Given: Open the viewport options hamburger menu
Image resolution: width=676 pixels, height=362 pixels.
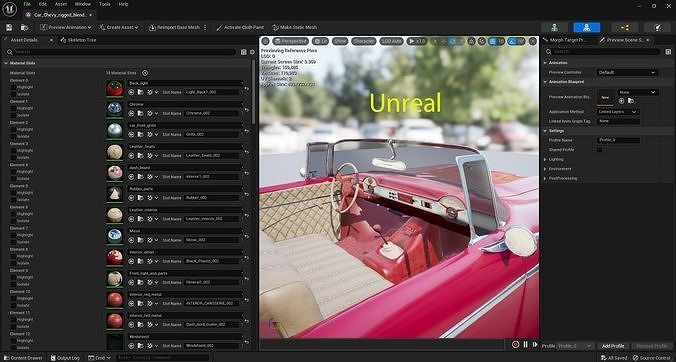Looking at the screenshot, I should [x=266, y=41].
